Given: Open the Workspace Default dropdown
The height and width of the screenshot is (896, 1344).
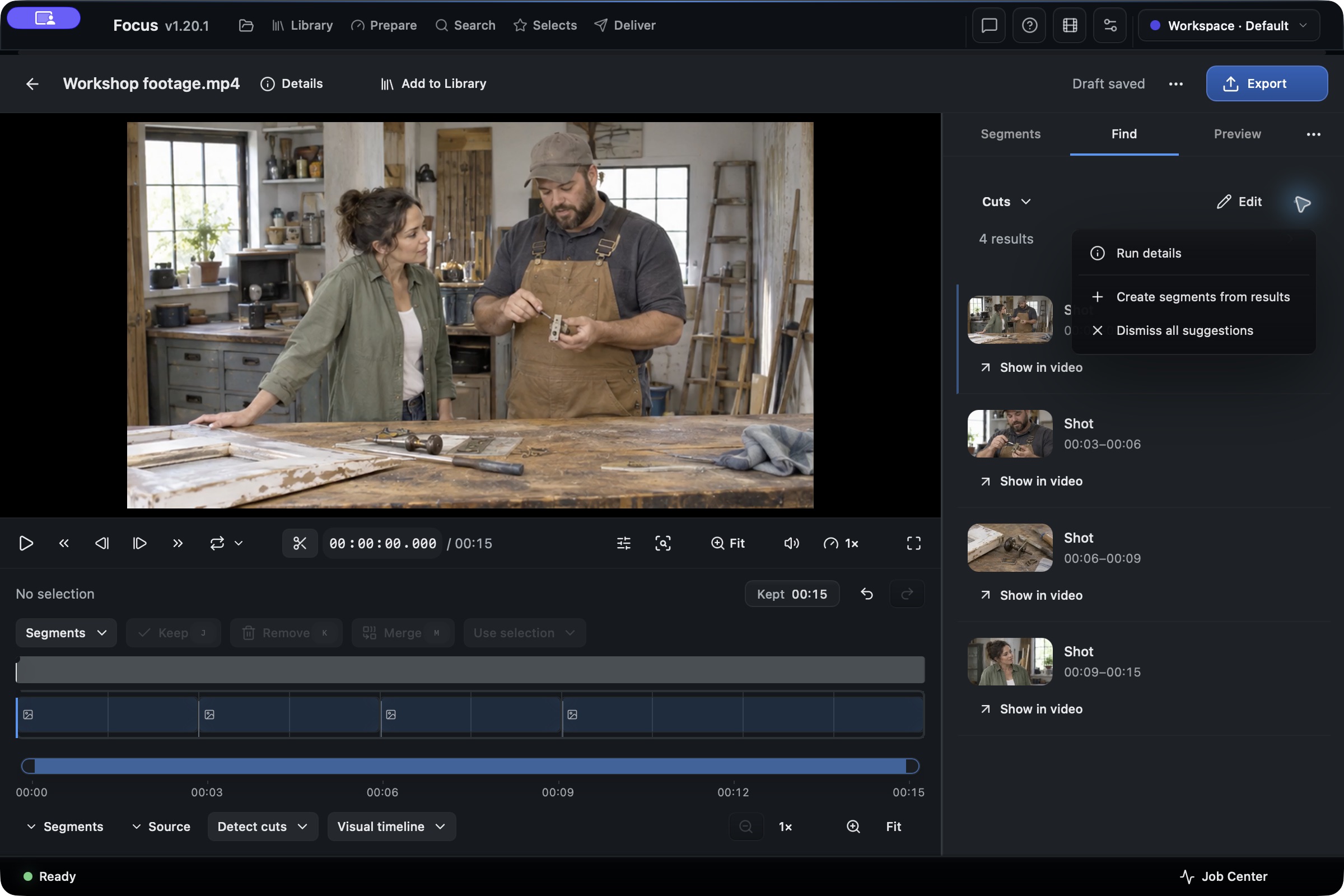Looking at the screenshot, I should 1229,25.
